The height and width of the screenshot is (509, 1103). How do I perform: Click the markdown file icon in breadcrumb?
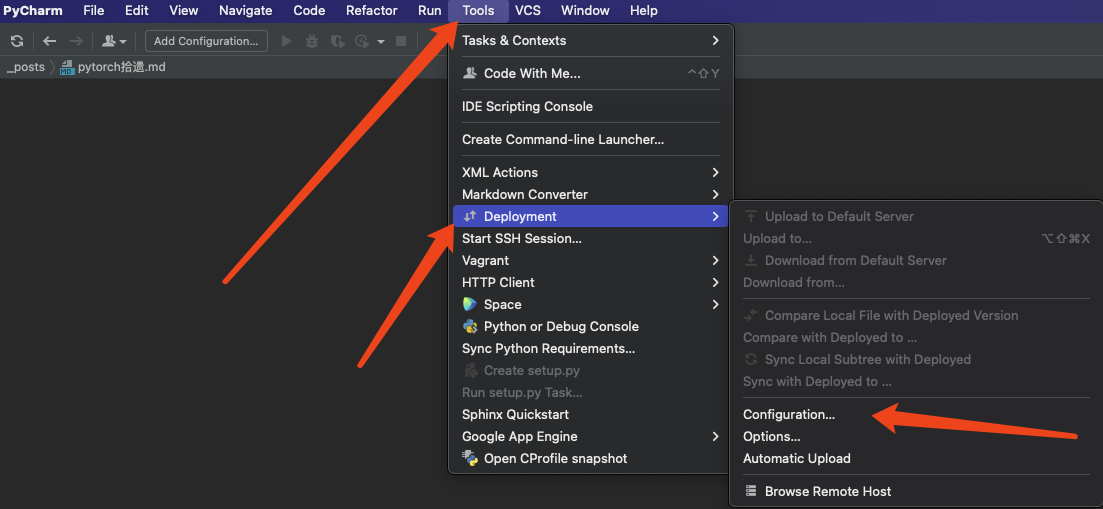coord(67,67)
